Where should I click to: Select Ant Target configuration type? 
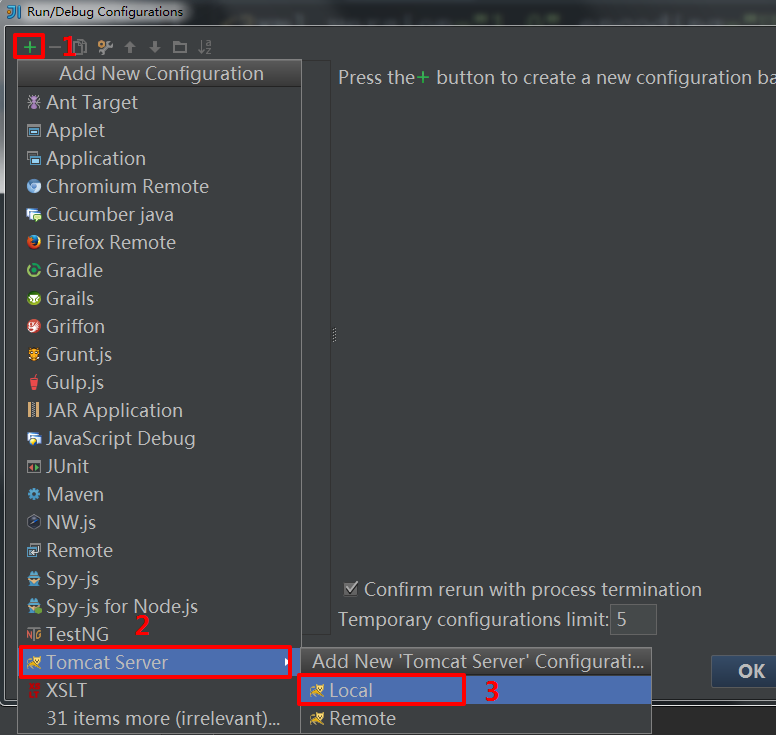point(159,102)
